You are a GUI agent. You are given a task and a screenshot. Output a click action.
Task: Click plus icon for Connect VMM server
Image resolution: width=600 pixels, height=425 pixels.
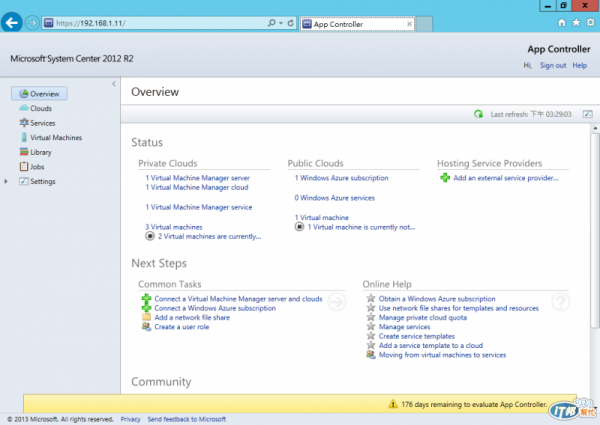146,299
